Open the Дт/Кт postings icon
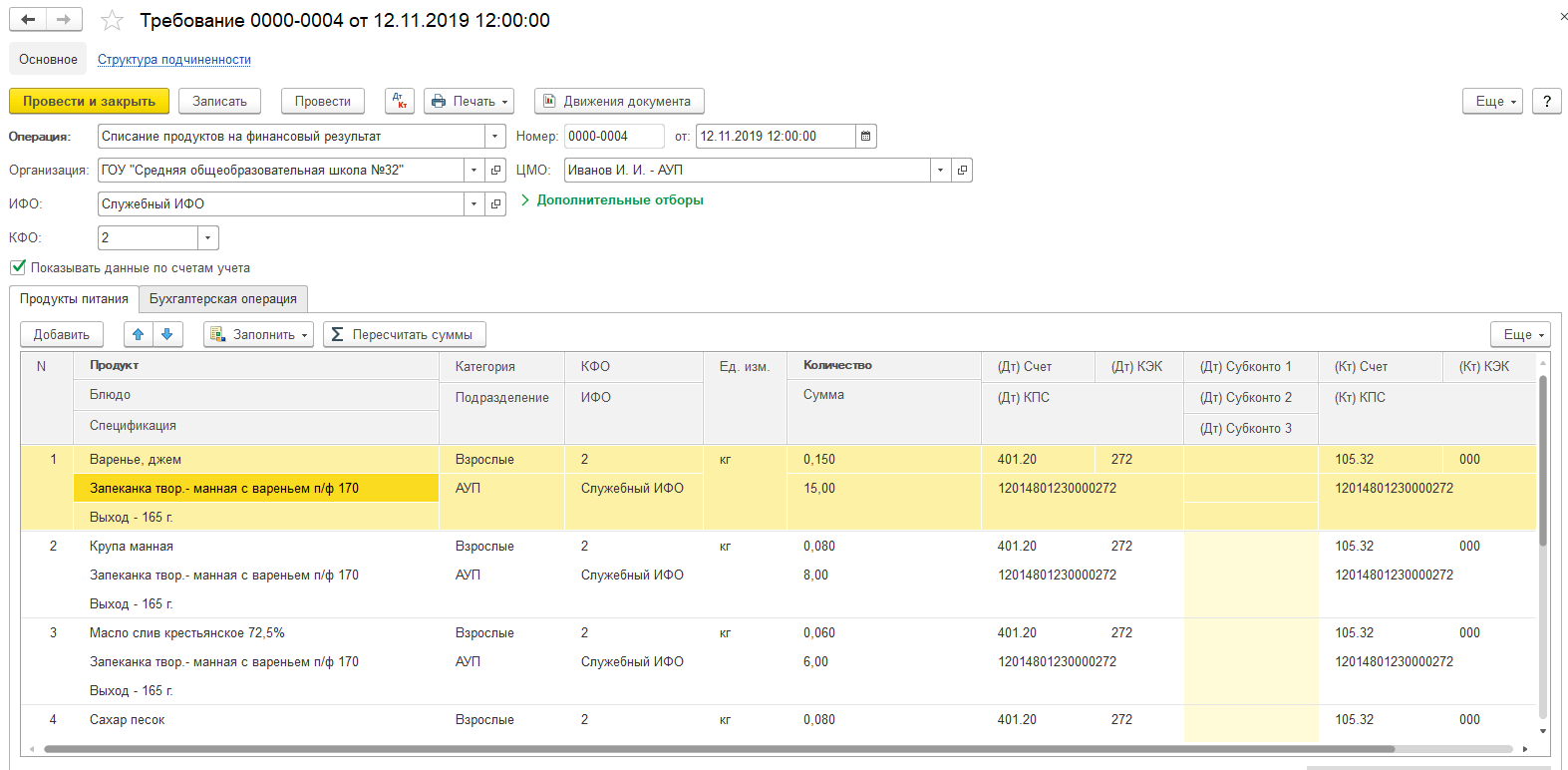Screen dimensions: 1568x770 pyautogui.click(x=400, y=101)
